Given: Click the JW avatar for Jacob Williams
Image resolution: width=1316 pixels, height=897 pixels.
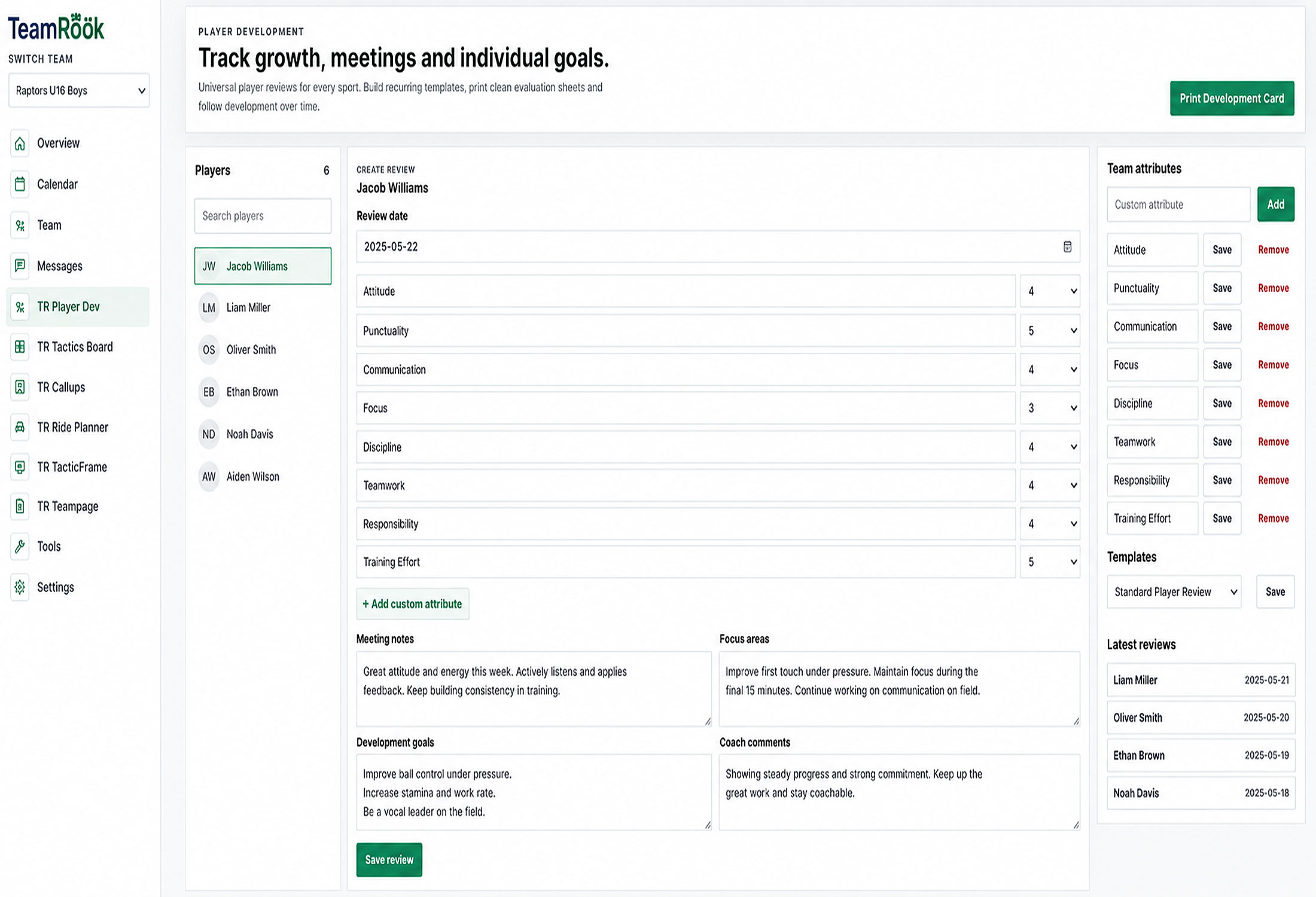Looking at the screenshot, I should [209, 266].
